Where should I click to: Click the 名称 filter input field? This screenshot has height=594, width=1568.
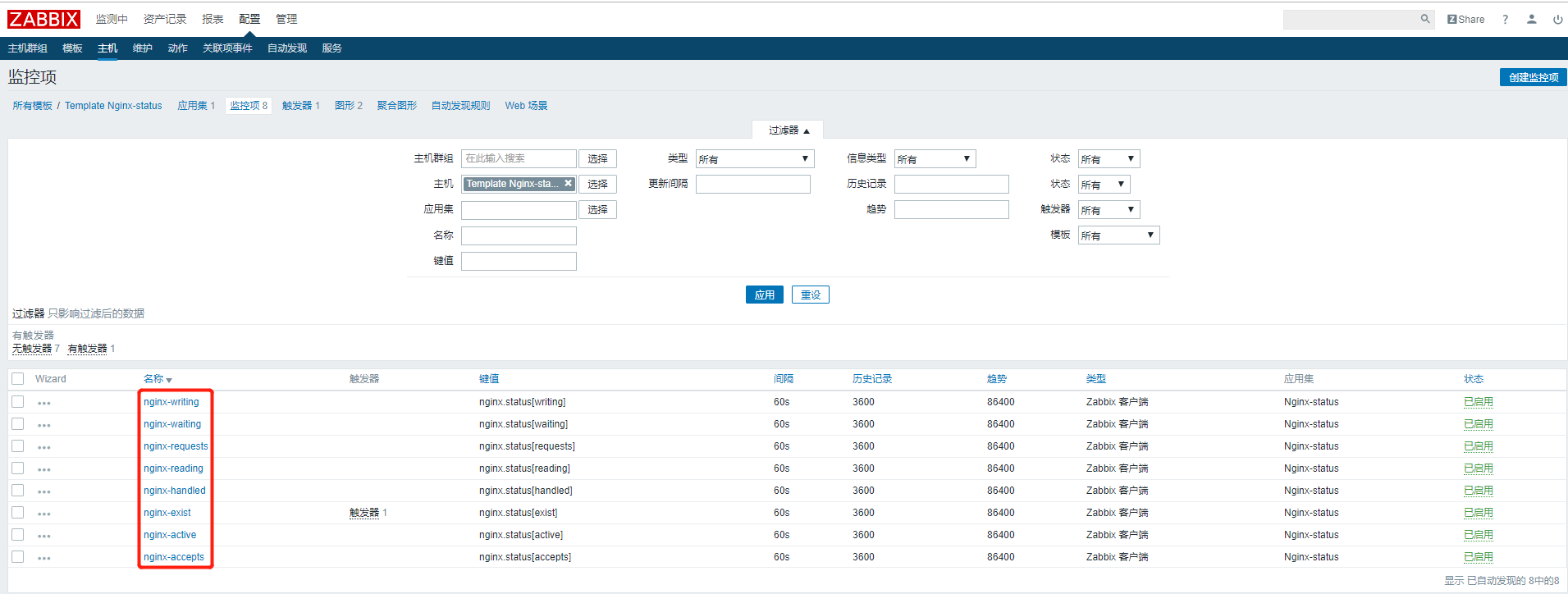click(519, 235)
